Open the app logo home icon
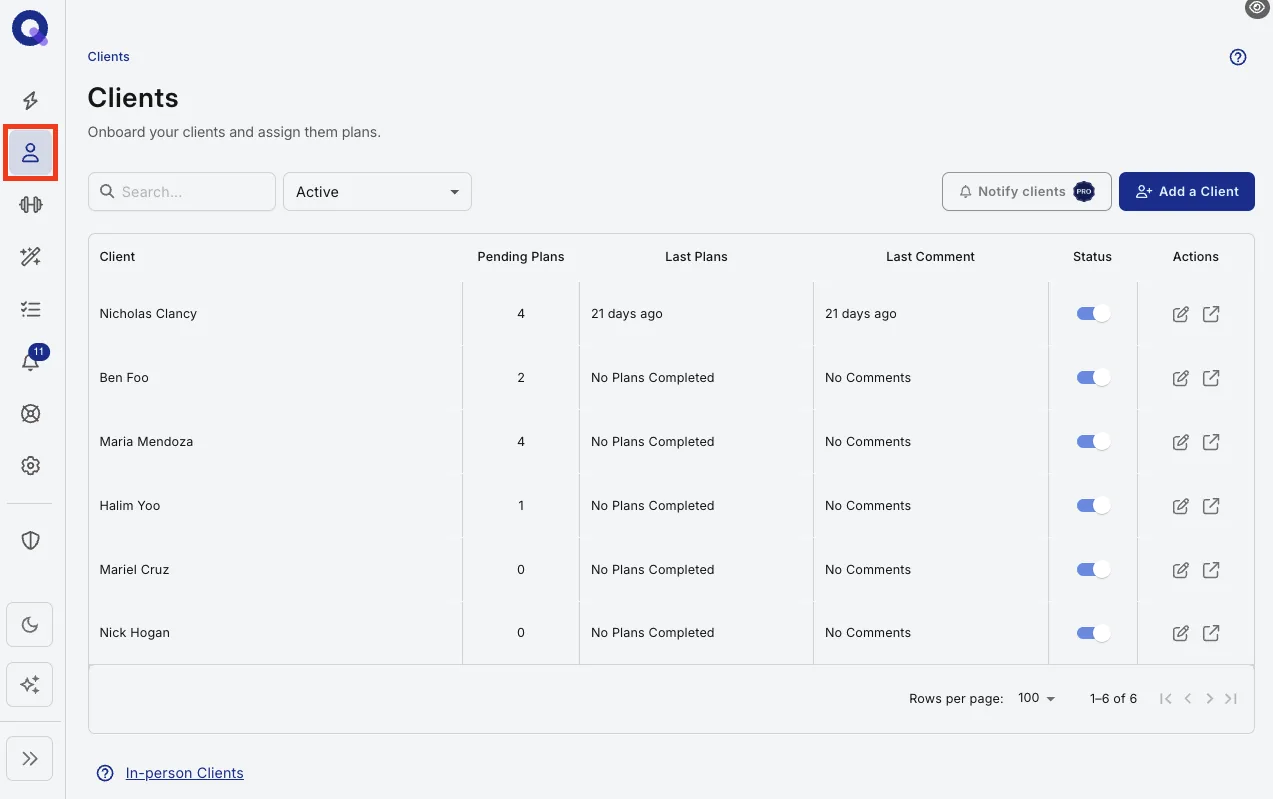The width and height of the screenshot is (1273, 799). 30,28
